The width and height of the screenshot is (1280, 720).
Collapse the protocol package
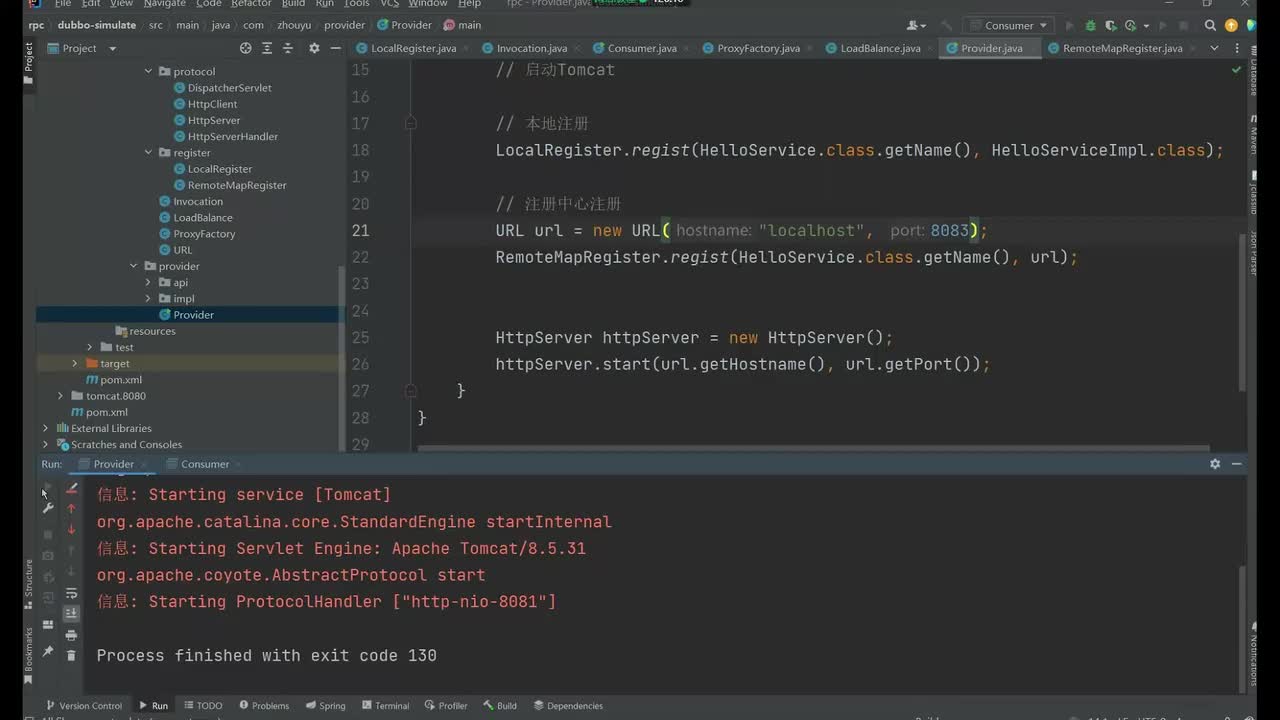[148, 71]
